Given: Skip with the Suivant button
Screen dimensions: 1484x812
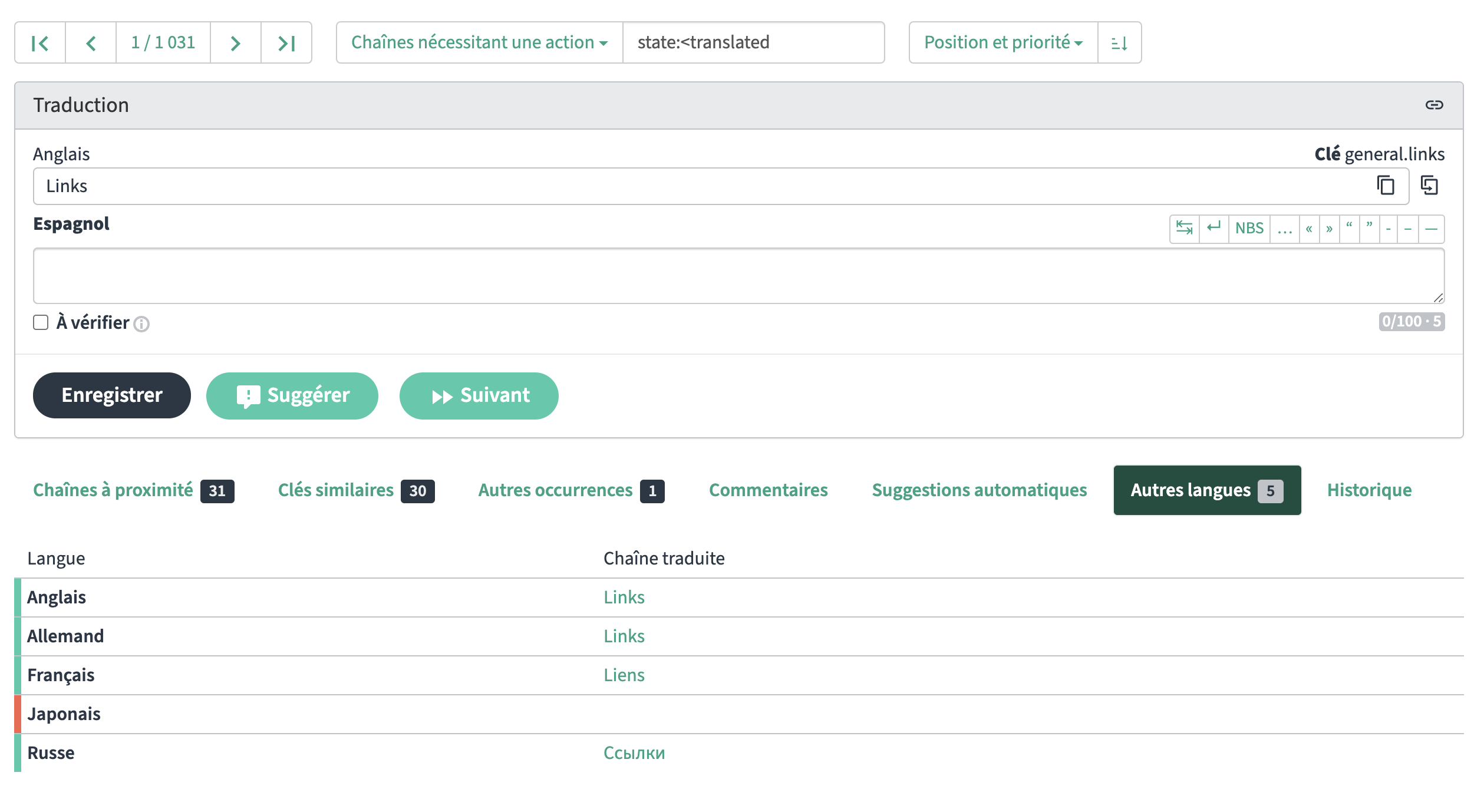Looking at the screenshot, I should [x=479, y=395].
